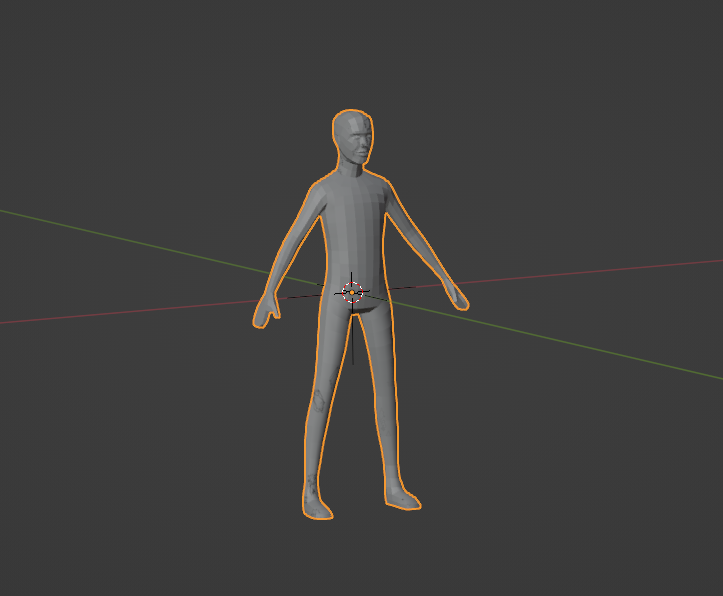
Task: Click the 3D cursor at the model's pelvis
Action: tap(353, 292)
